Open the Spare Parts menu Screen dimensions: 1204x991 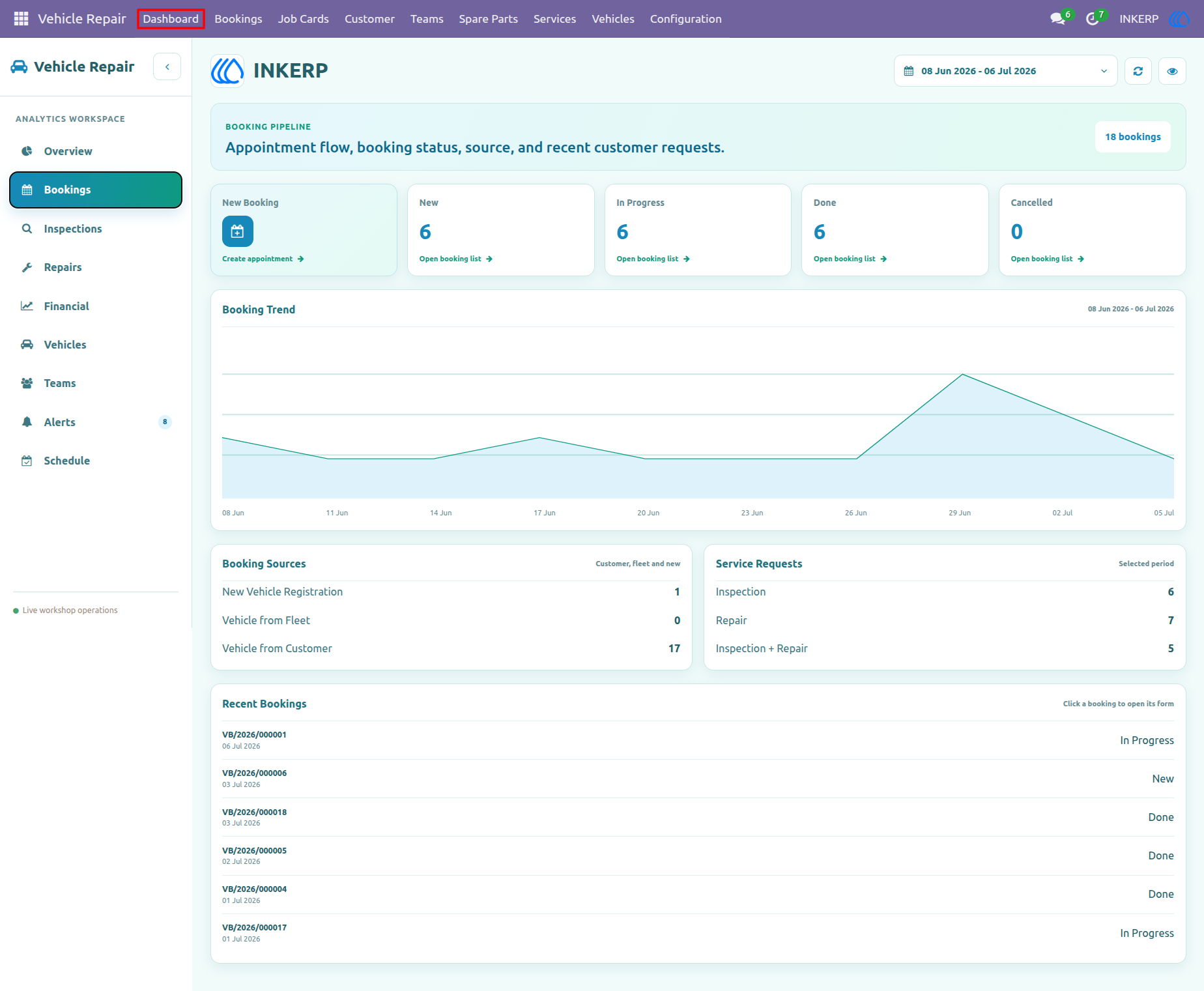click(488, 19)
